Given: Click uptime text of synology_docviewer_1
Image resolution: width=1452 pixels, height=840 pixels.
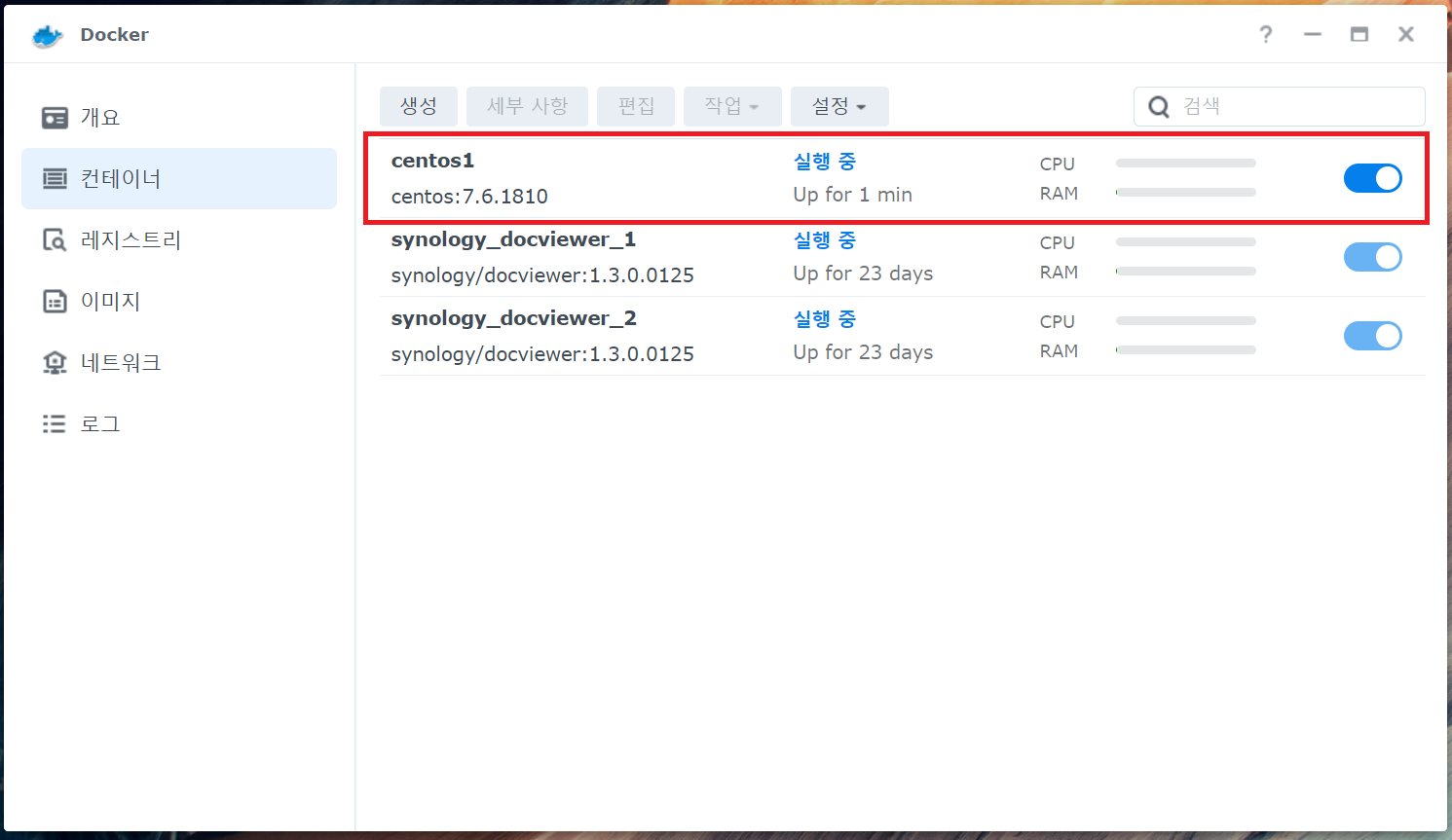Looking at the screenshot, I should pos(863,274).
